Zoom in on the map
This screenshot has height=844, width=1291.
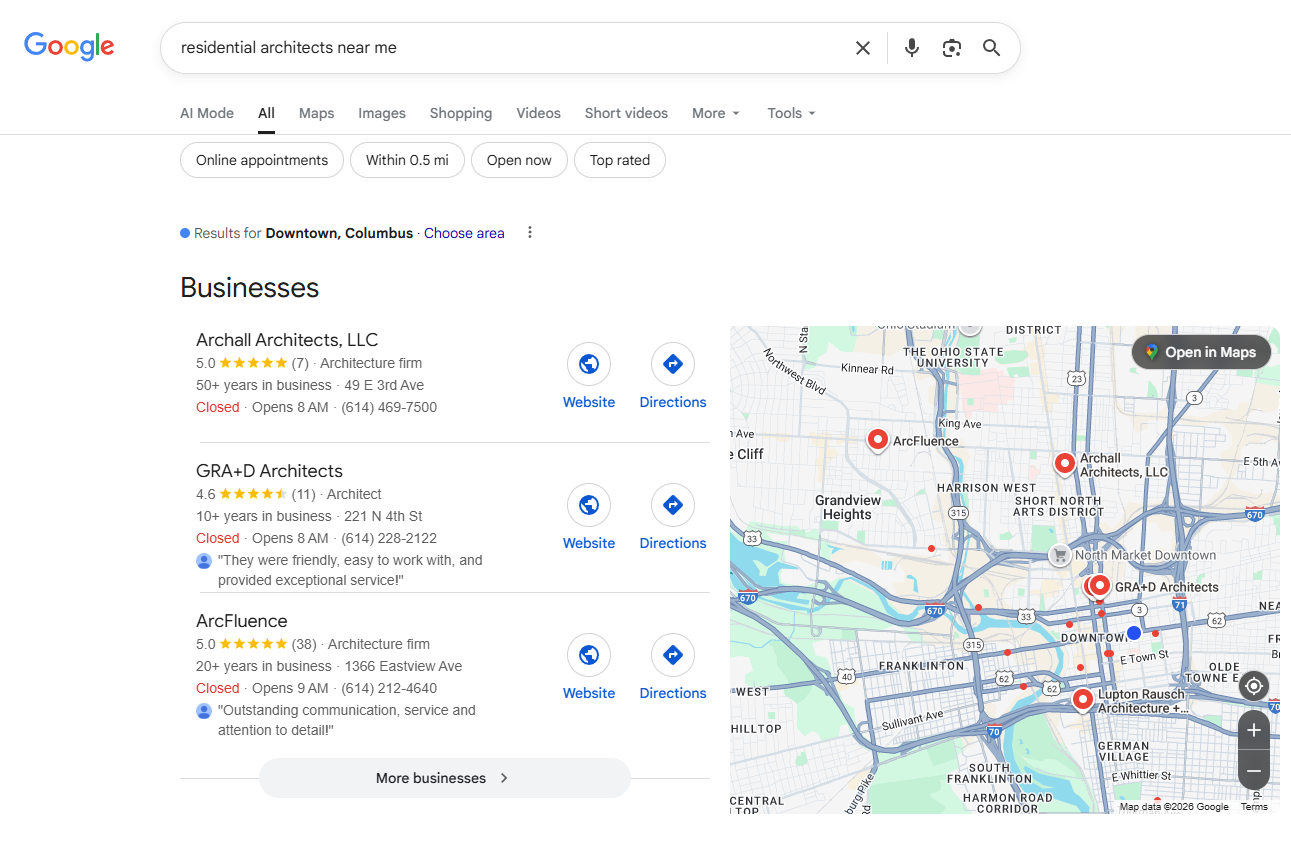(1253, 731)
